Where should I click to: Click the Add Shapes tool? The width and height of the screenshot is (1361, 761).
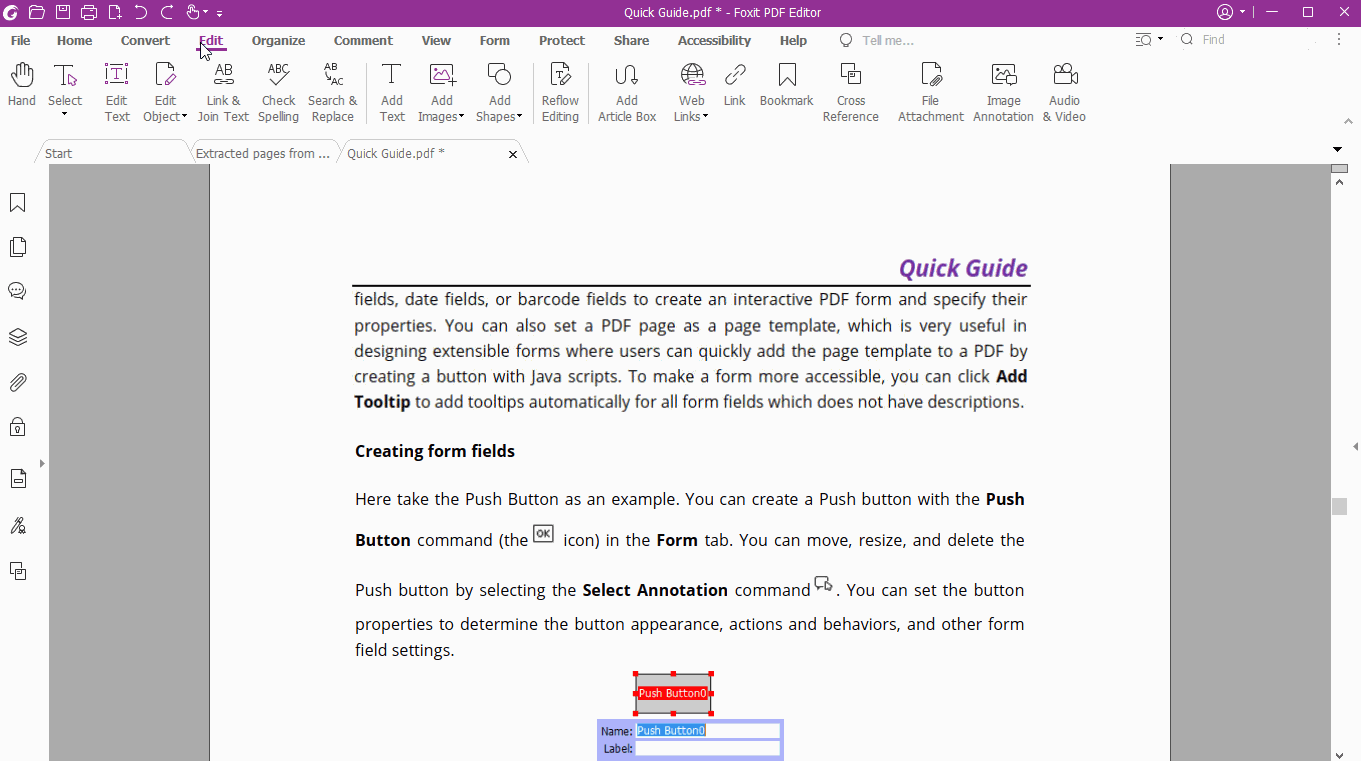[x=499, y=93]
